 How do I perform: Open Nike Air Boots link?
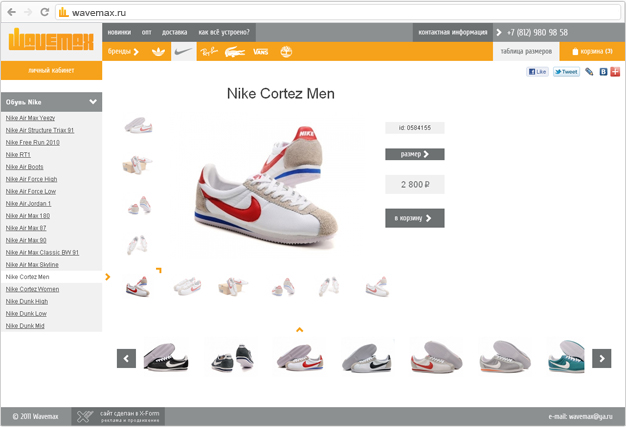tap(24, 167)
